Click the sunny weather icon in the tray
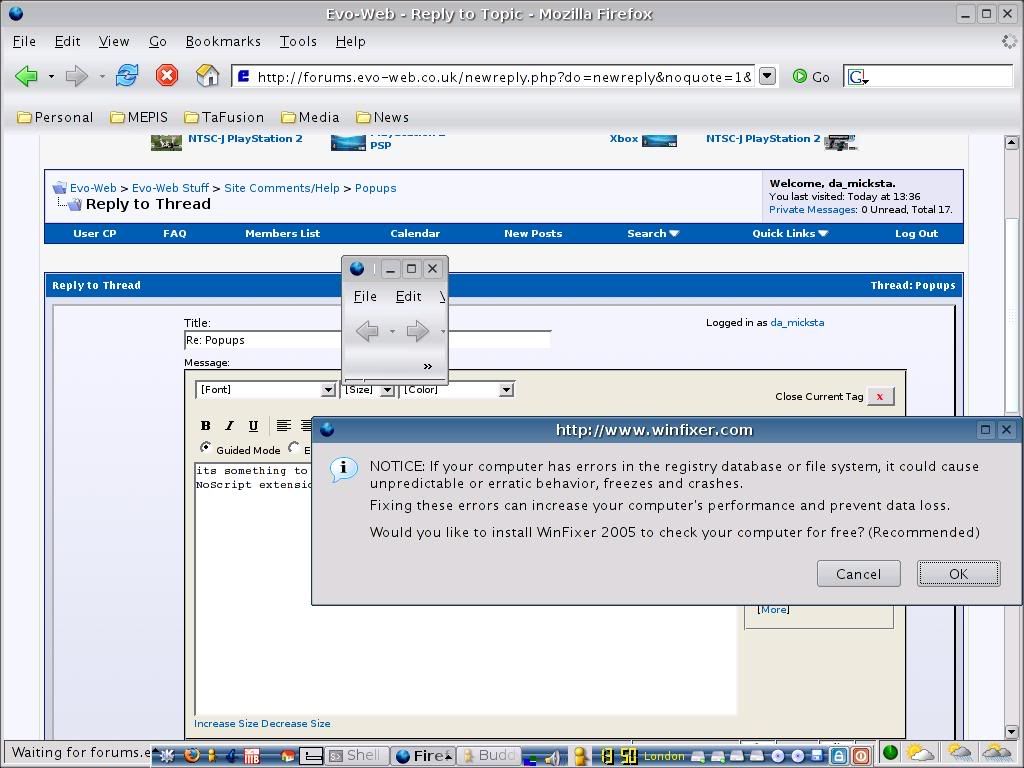Screen dimensions: 1024x768 click(x=918, y=753)
